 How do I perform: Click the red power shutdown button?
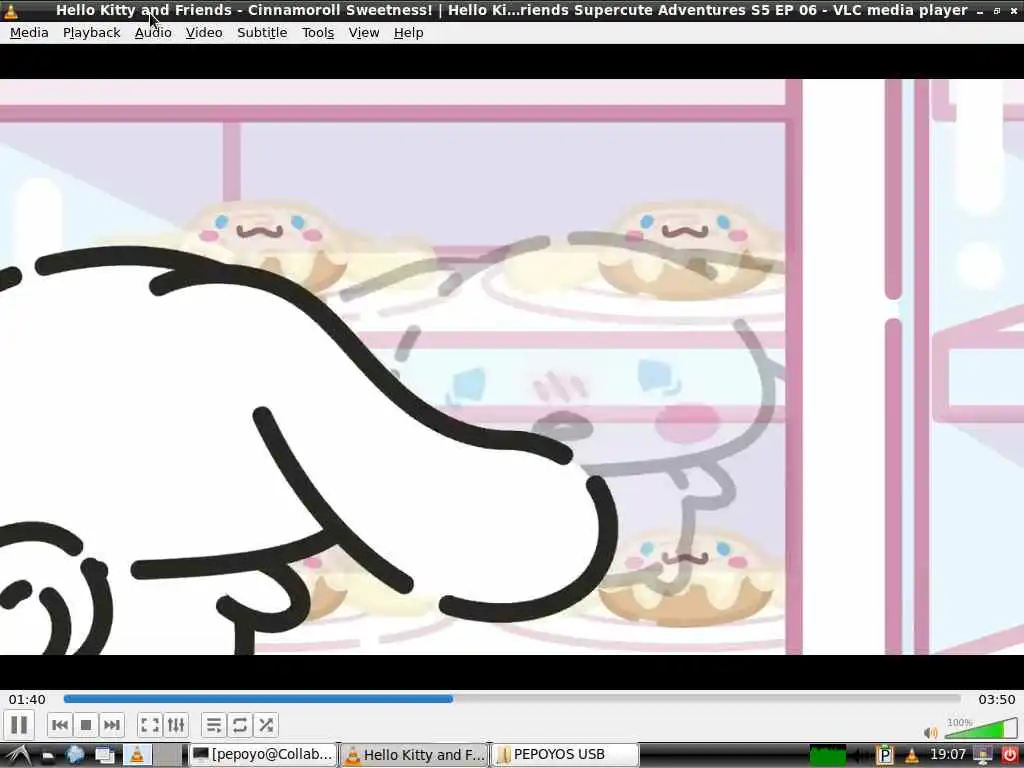pyautogui.click(x=1010, y=756)
